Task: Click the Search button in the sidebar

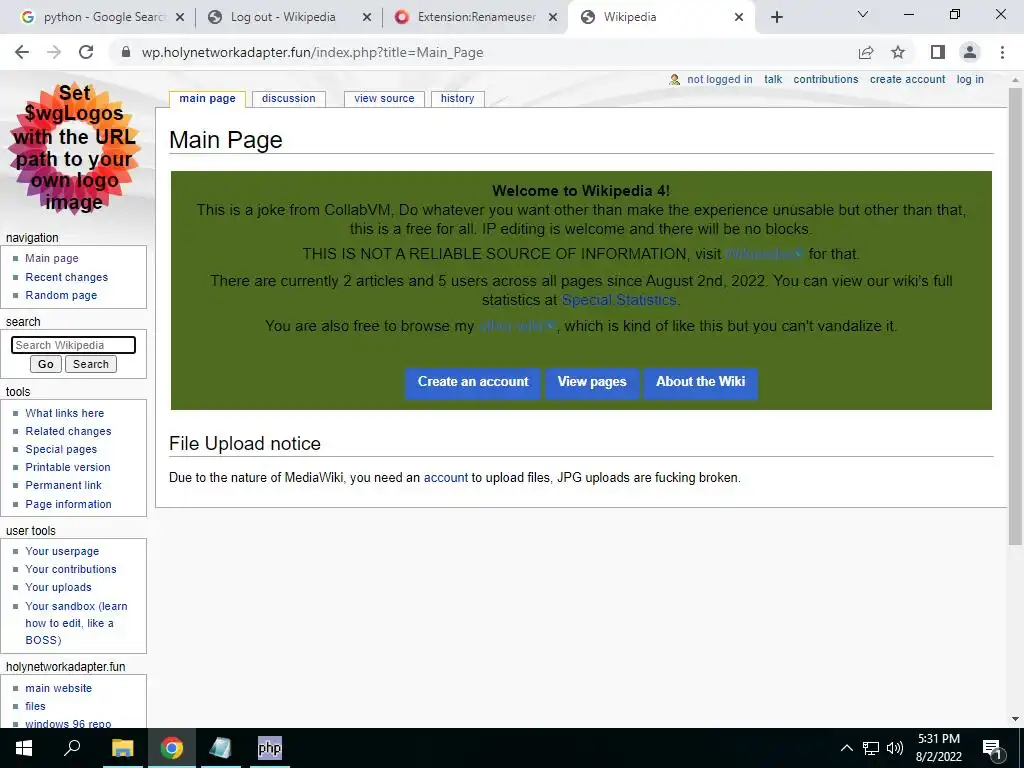Action: coord(91,364)
